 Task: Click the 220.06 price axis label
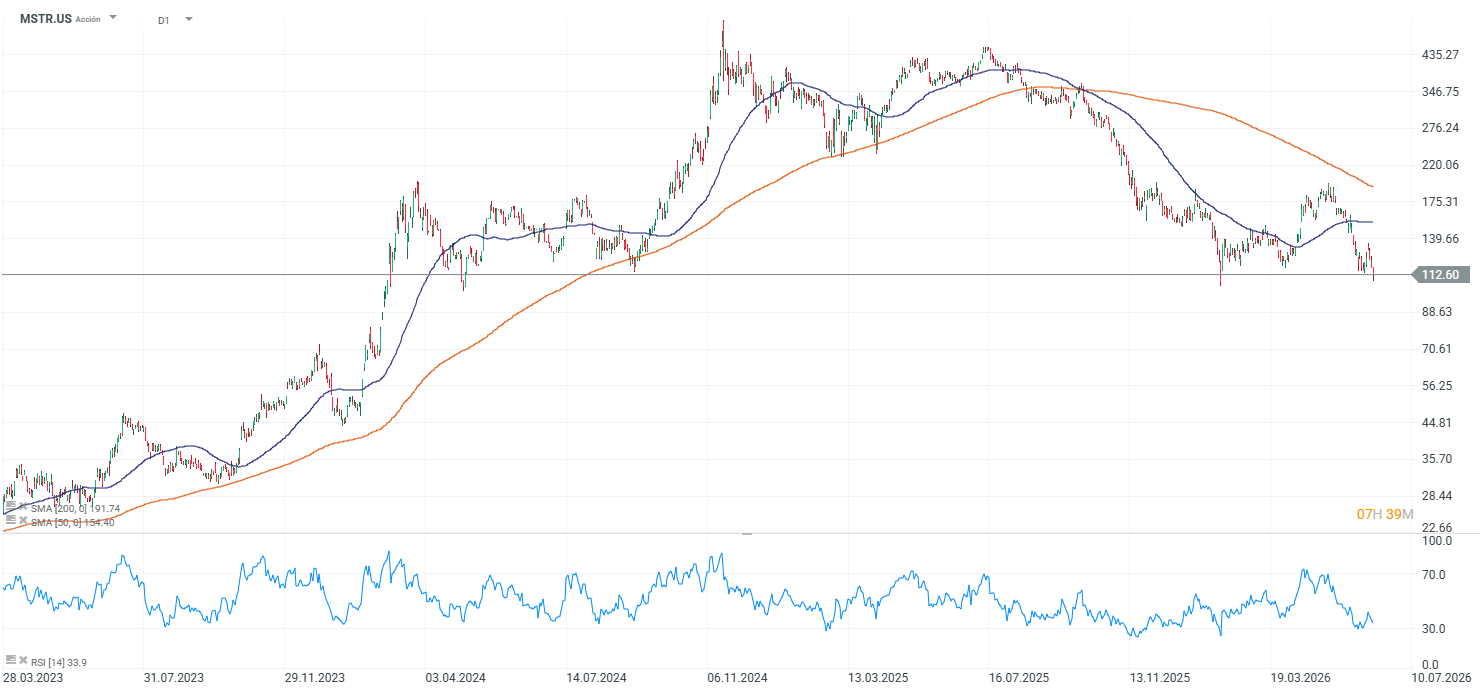click(1438, 165)
